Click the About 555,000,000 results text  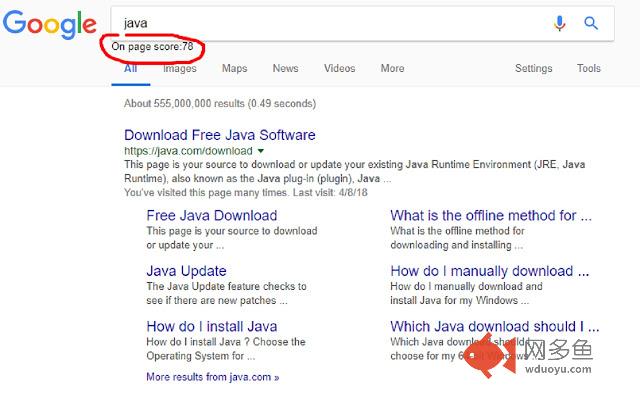tap(220, 103)
